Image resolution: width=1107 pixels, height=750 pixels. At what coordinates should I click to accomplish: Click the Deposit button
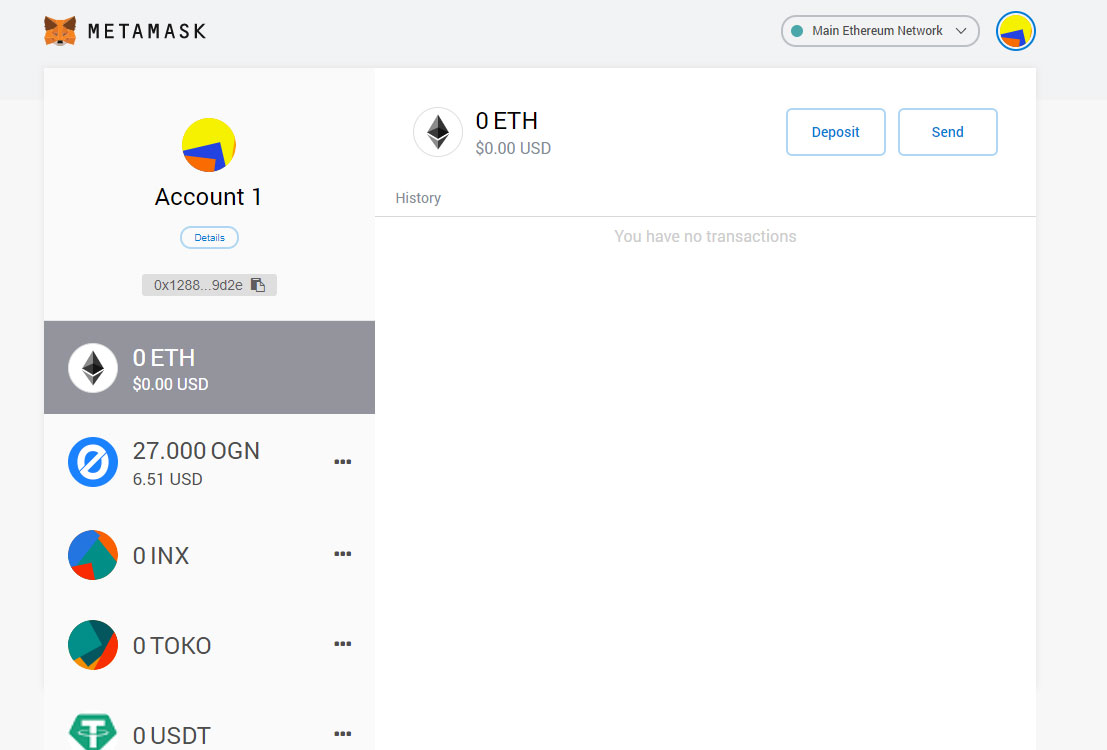tap(835, 132)
